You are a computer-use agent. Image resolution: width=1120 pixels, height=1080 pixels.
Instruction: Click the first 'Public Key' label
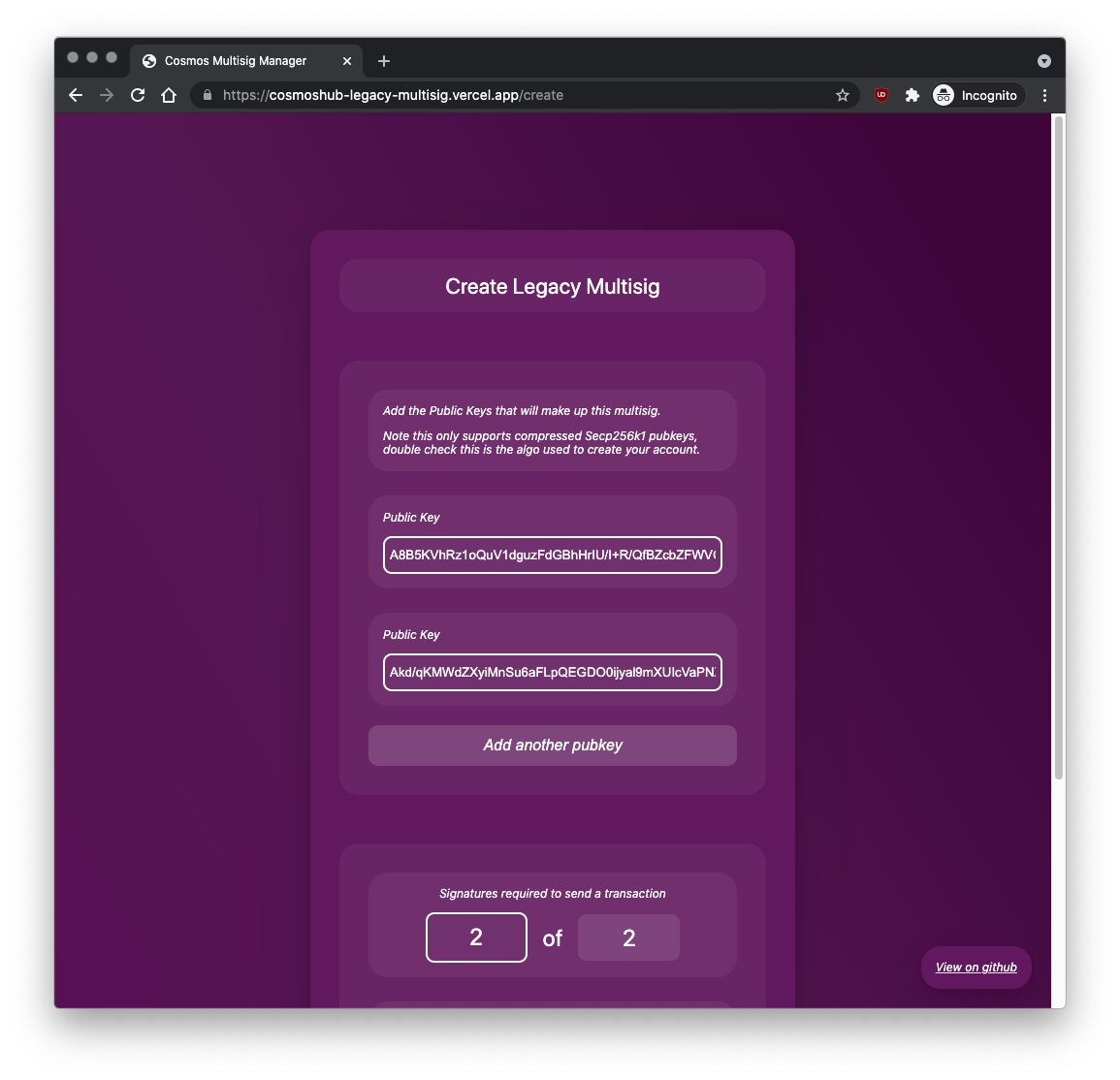[x=411, y=517]
